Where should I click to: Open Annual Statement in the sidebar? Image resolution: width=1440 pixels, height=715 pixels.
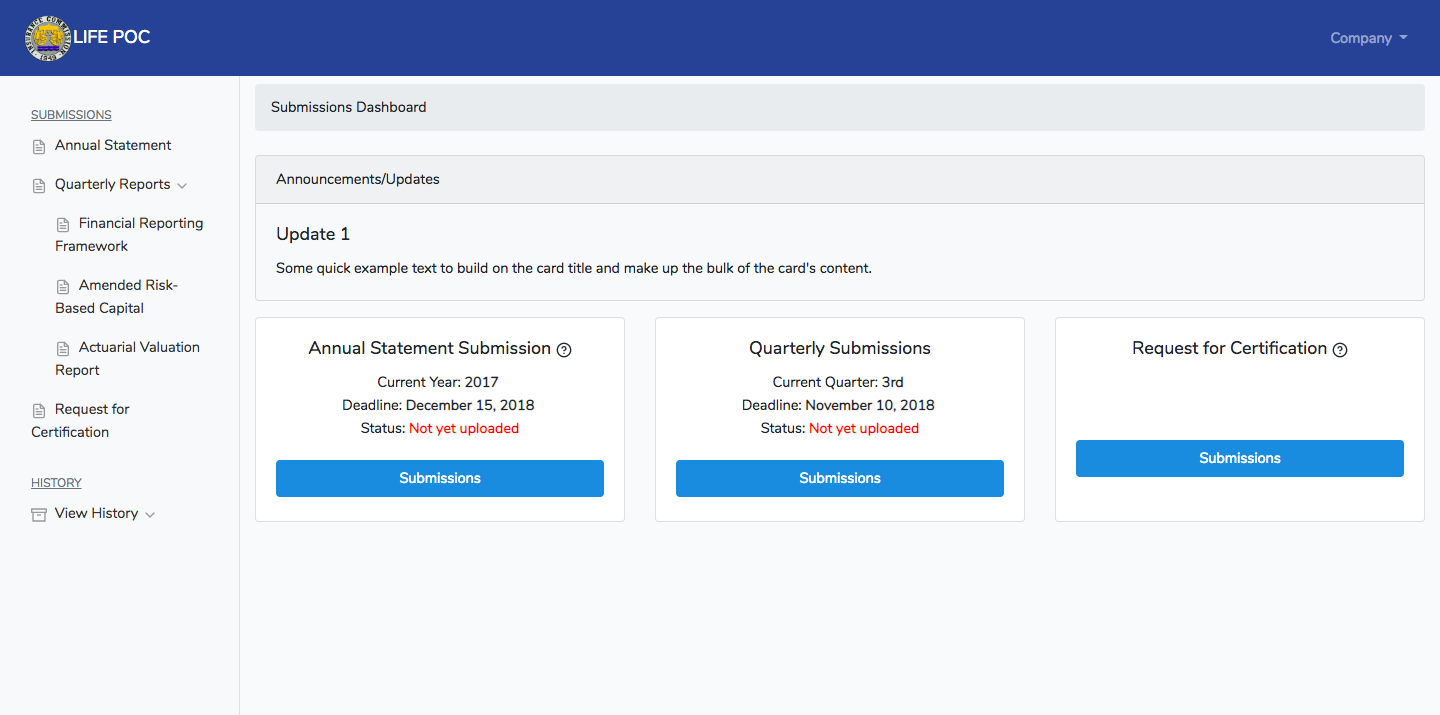tap(113, 146)
